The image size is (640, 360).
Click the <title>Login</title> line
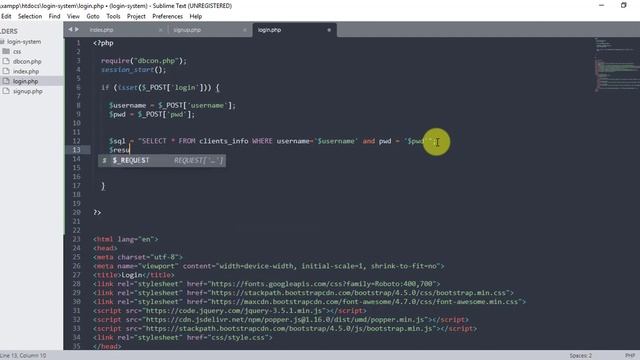coord(134,275)
